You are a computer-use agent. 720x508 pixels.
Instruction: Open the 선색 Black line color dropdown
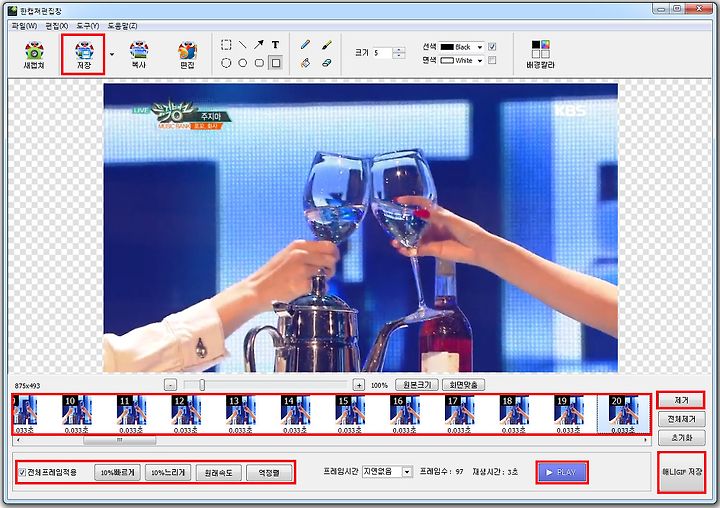click(x=479, y=47)
